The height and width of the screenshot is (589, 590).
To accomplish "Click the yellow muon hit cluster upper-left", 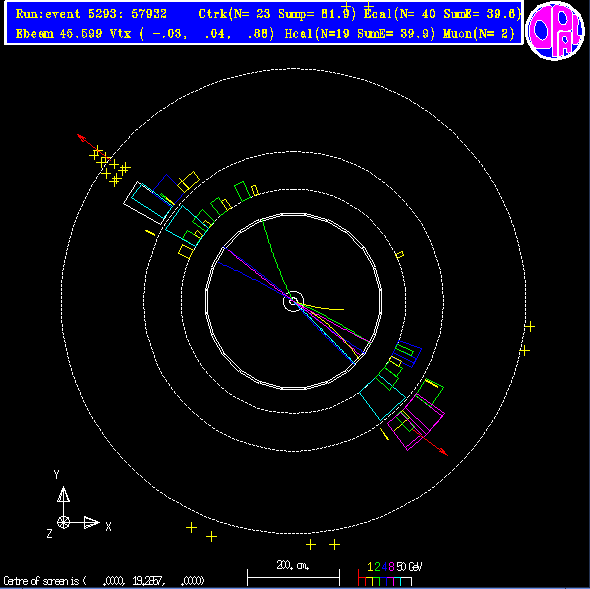I will 110,166.
